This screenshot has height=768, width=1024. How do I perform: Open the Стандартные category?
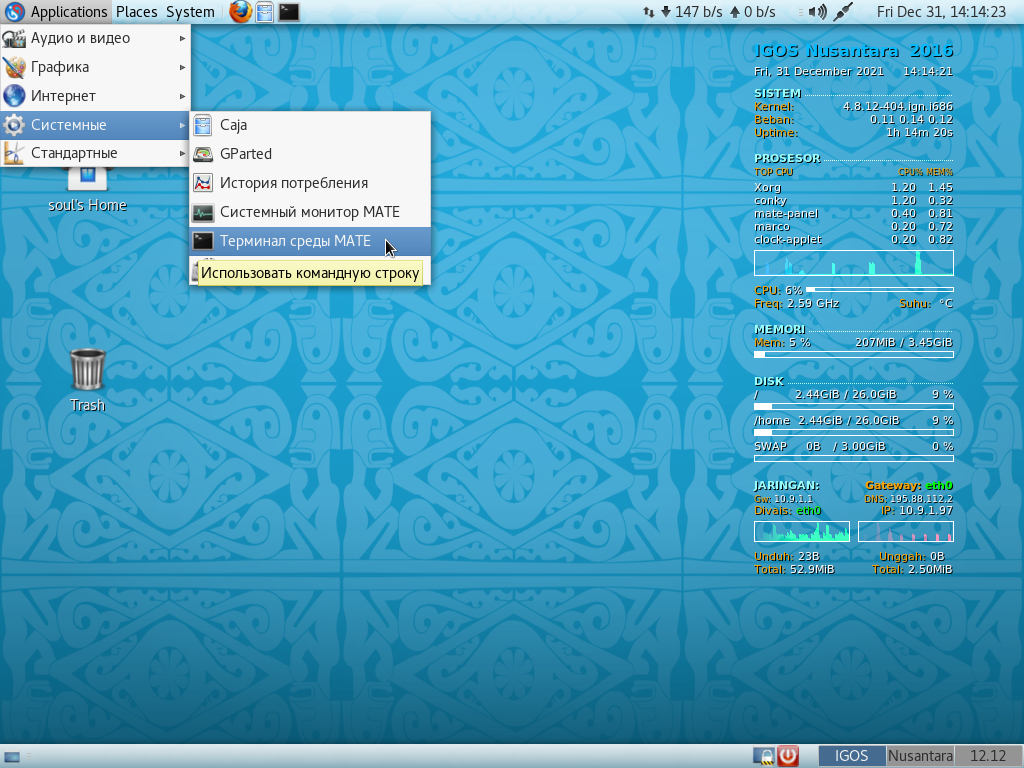95,153
